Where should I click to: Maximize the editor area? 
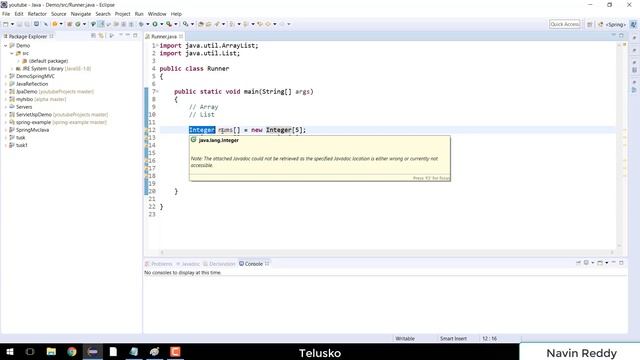621,36
